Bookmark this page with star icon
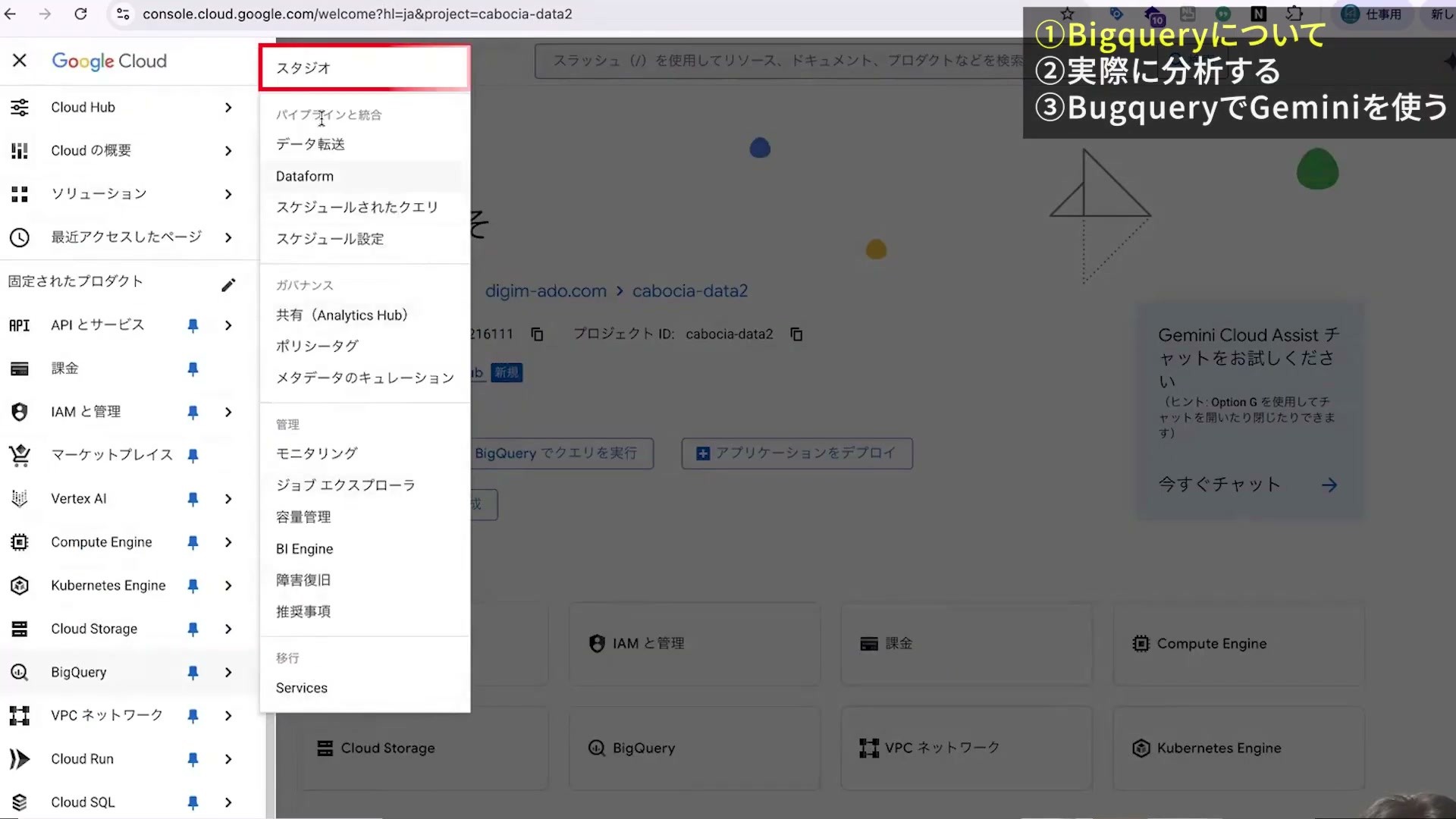The height and width of the screenshot is (819, 1456). click(x=1067, y=14)
